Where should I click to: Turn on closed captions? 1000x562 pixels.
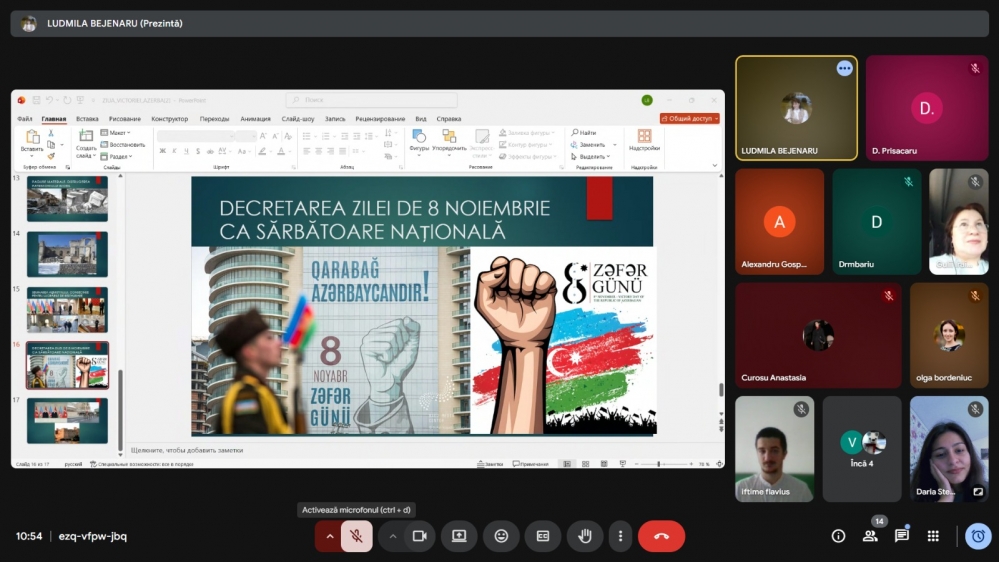[x=543, y=536]
